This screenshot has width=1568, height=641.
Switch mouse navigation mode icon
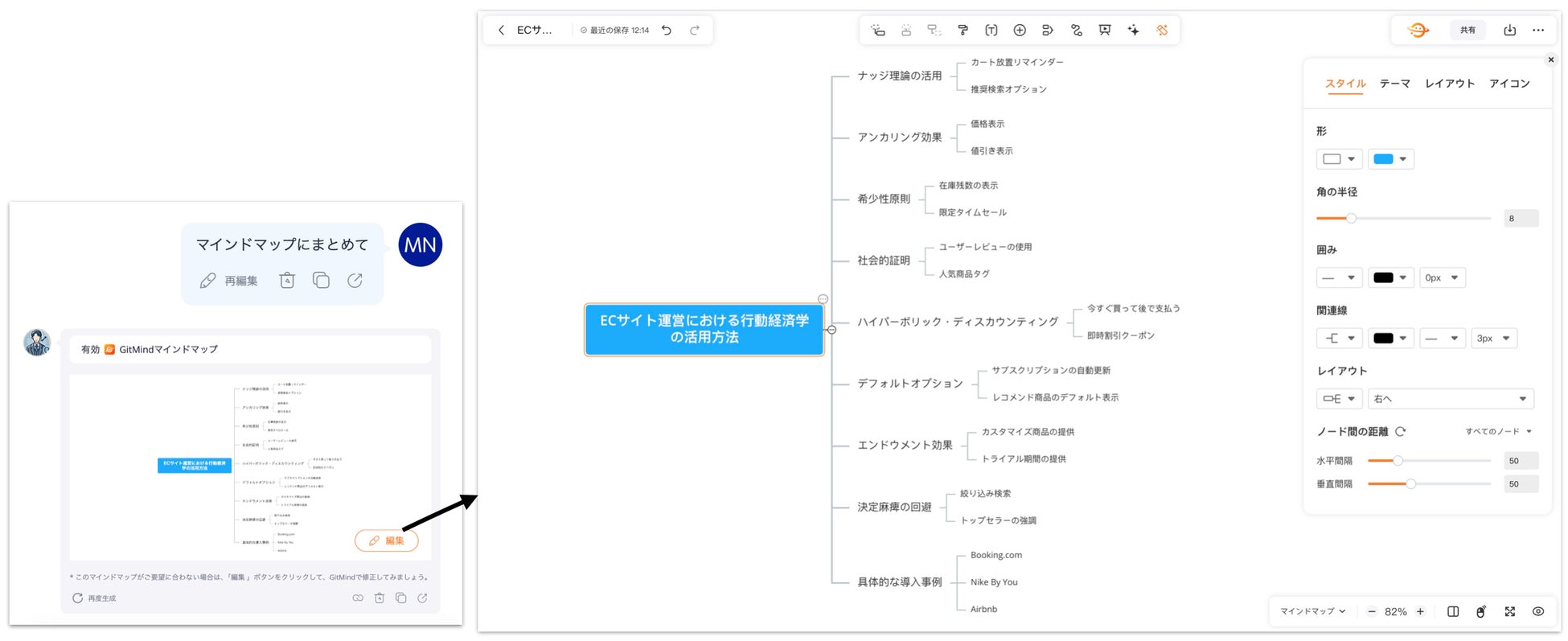(x=1481, y=612)
